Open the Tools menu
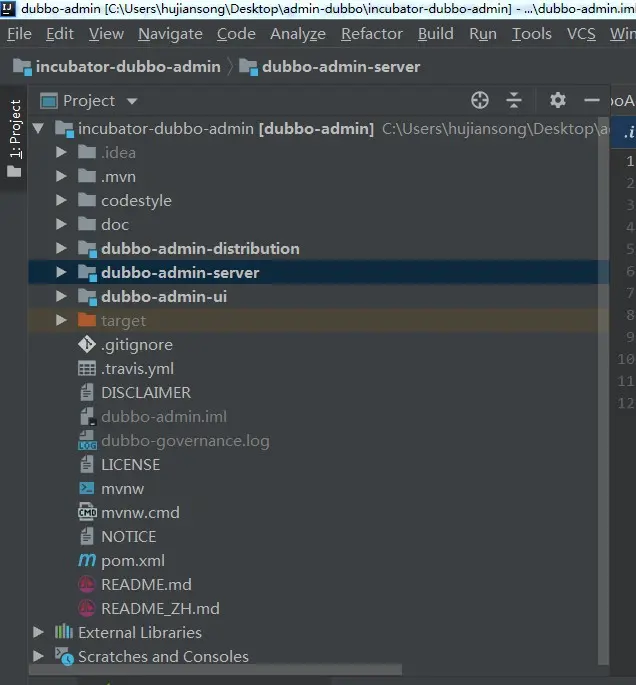 click(x=532, y=34)
